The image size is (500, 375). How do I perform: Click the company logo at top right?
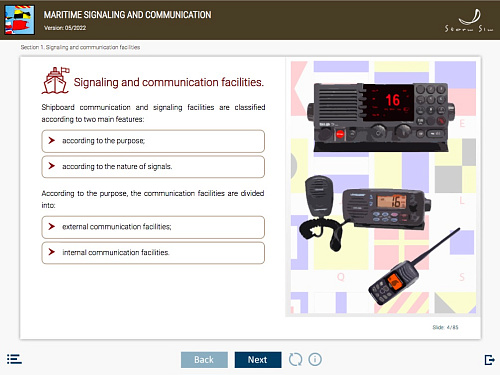tap(469, 21)
